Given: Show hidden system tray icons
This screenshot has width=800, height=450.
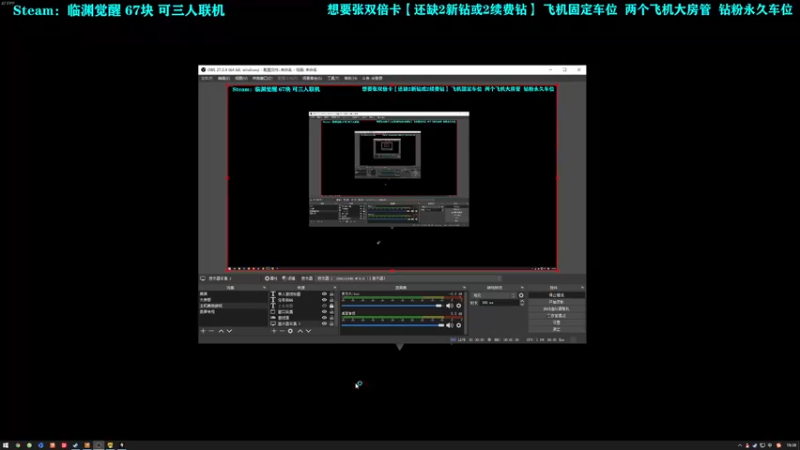Looking at the screenshot, I should [x=740, y=445].
